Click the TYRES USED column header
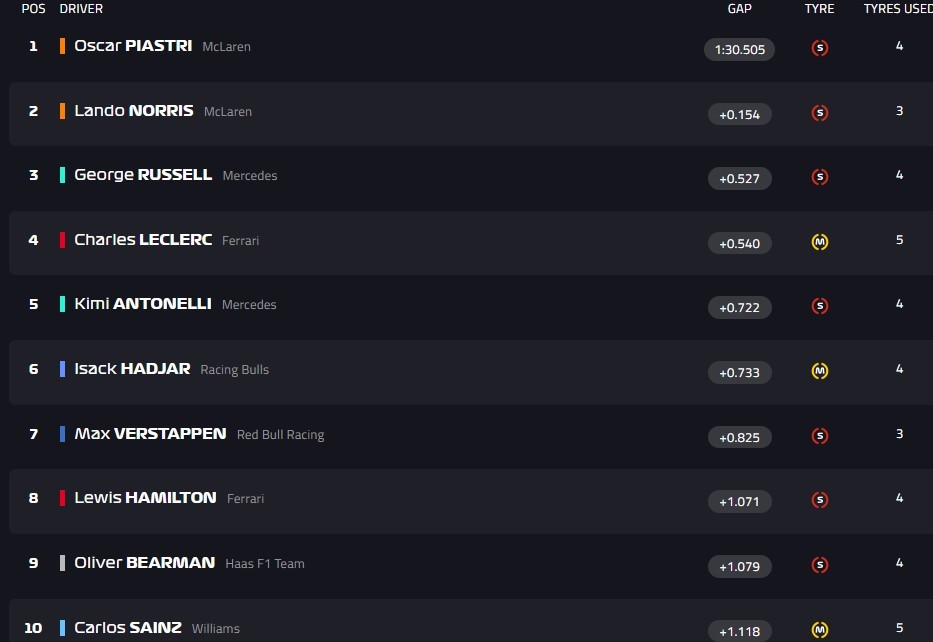 click(x=897, y=9)
